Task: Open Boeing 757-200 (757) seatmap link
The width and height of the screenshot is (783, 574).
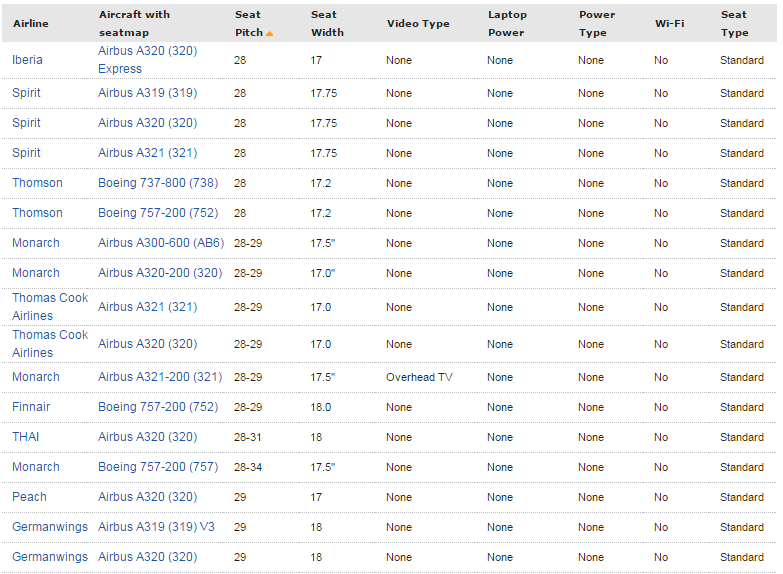Action: point(158,467)
